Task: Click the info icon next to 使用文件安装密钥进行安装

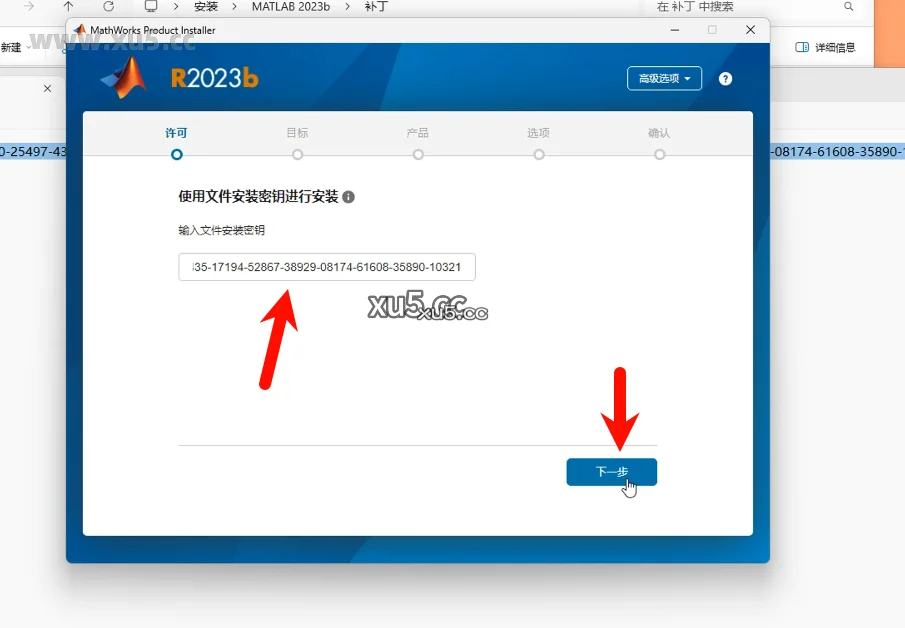Action: 346,195
